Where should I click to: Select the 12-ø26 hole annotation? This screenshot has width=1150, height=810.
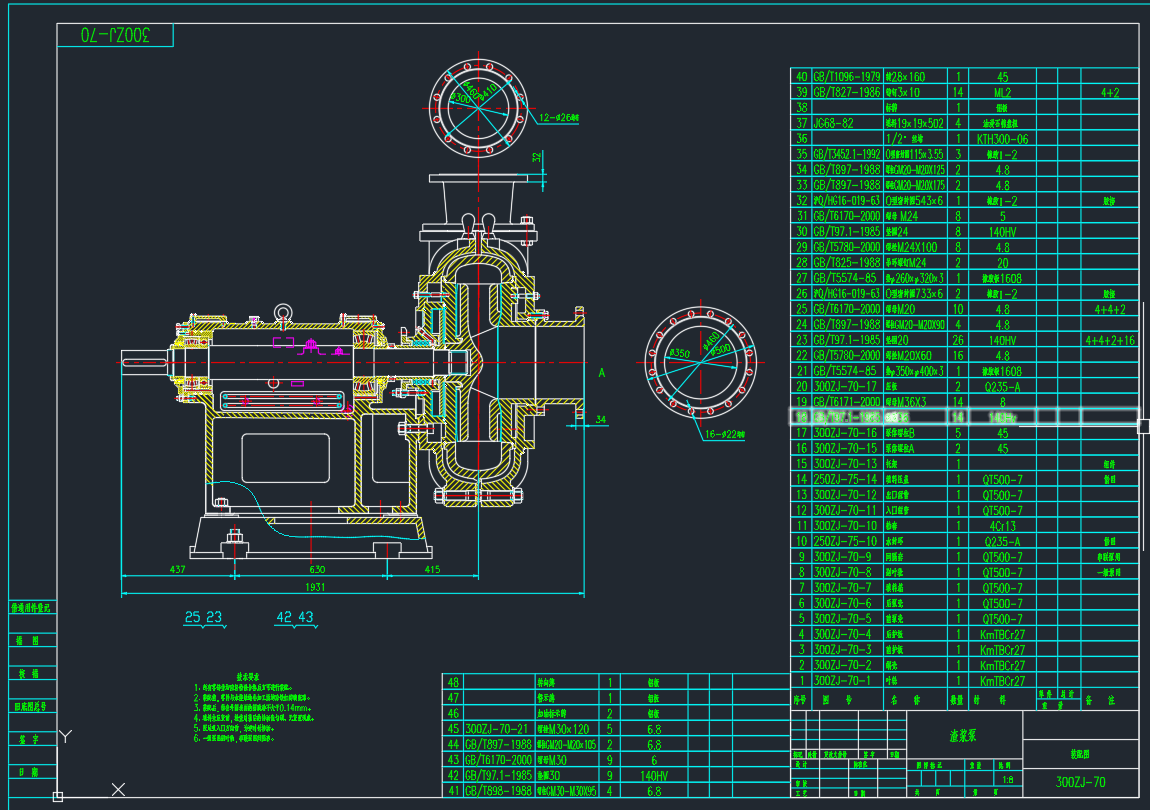(x=559, y=118)
